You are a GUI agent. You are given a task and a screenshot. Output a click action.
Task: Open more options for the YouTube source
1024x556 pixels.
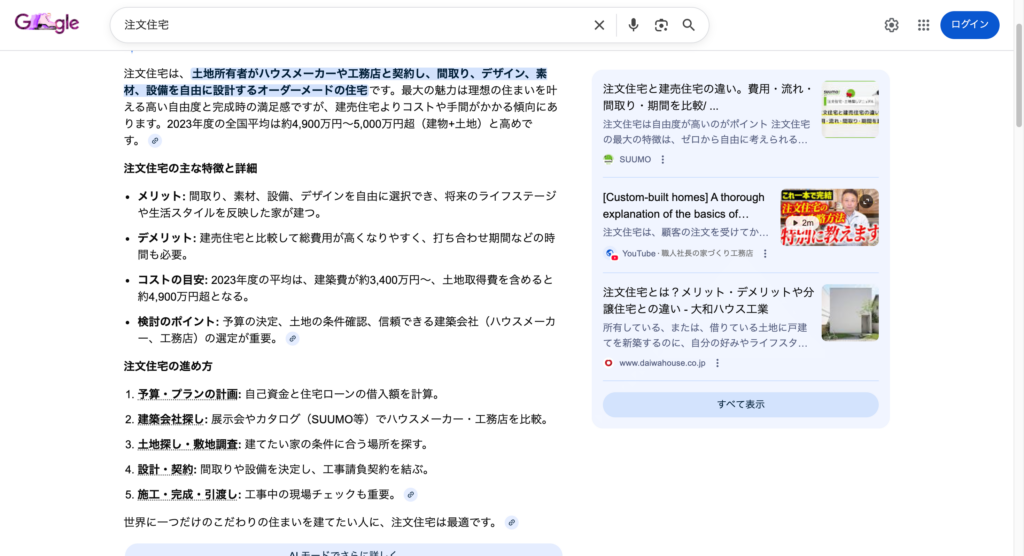pyautogui.click(x=765, y=253)
